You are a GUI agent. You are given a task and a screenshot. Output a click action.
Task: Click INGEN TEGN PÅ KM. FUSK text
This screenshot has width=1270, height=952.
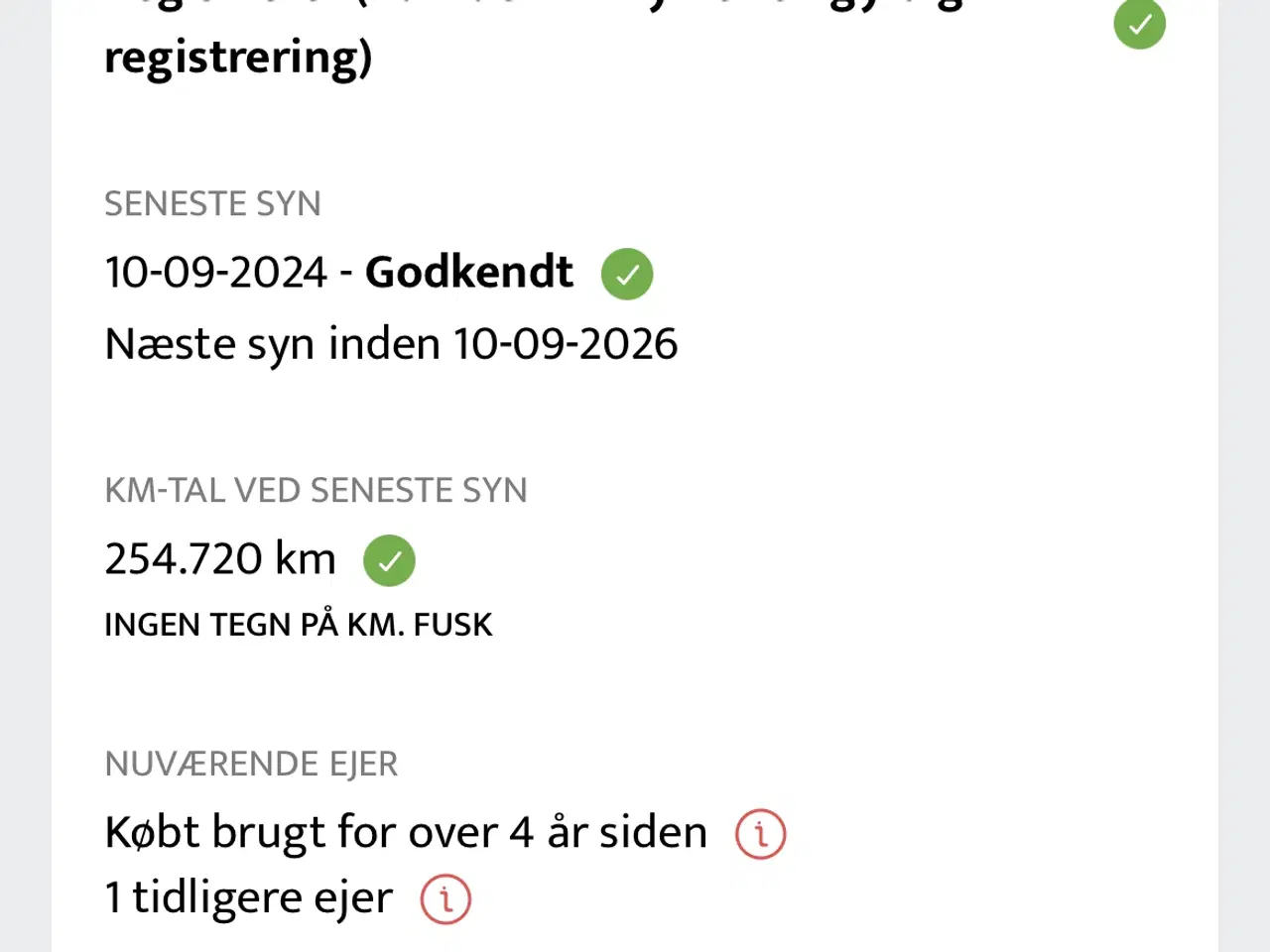click(299, 624)
